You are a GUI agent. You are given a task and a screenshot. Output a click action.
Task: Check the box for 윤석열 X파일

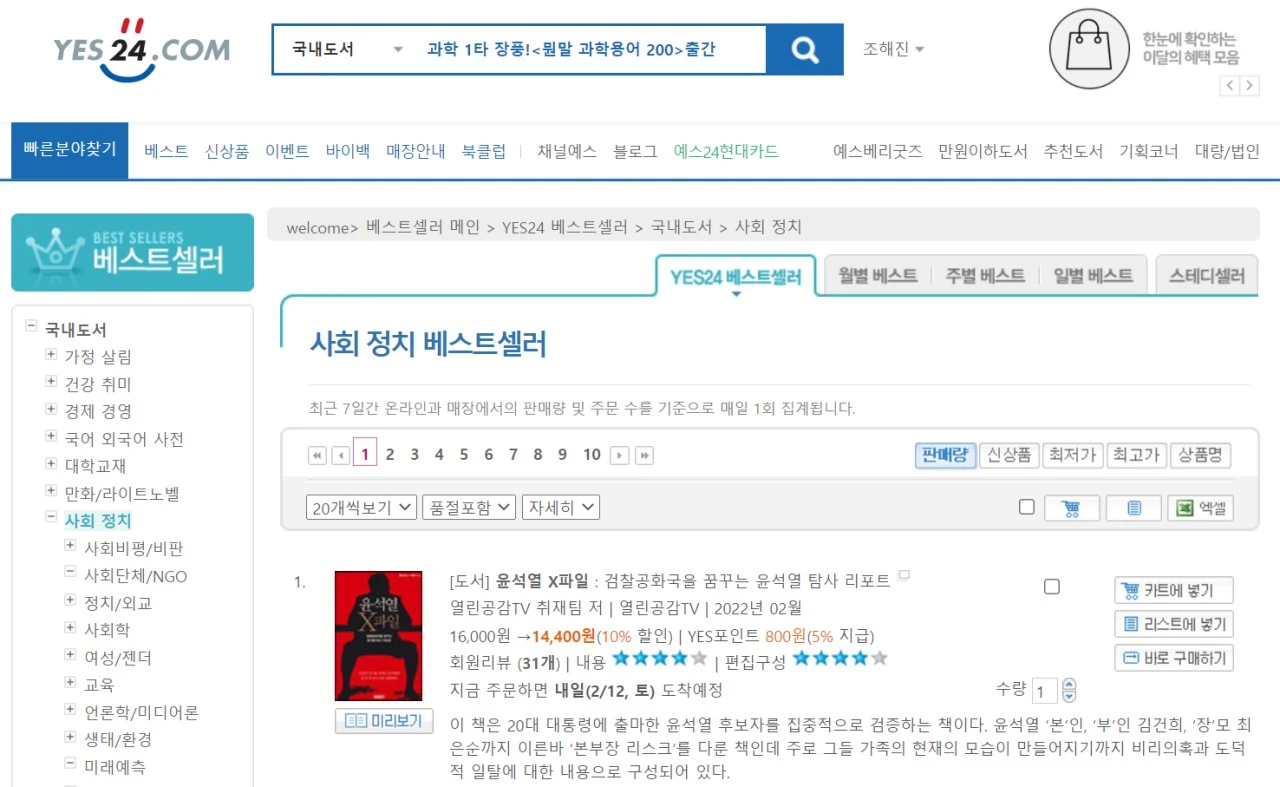pyautogui.click(x=1052, y=587)
